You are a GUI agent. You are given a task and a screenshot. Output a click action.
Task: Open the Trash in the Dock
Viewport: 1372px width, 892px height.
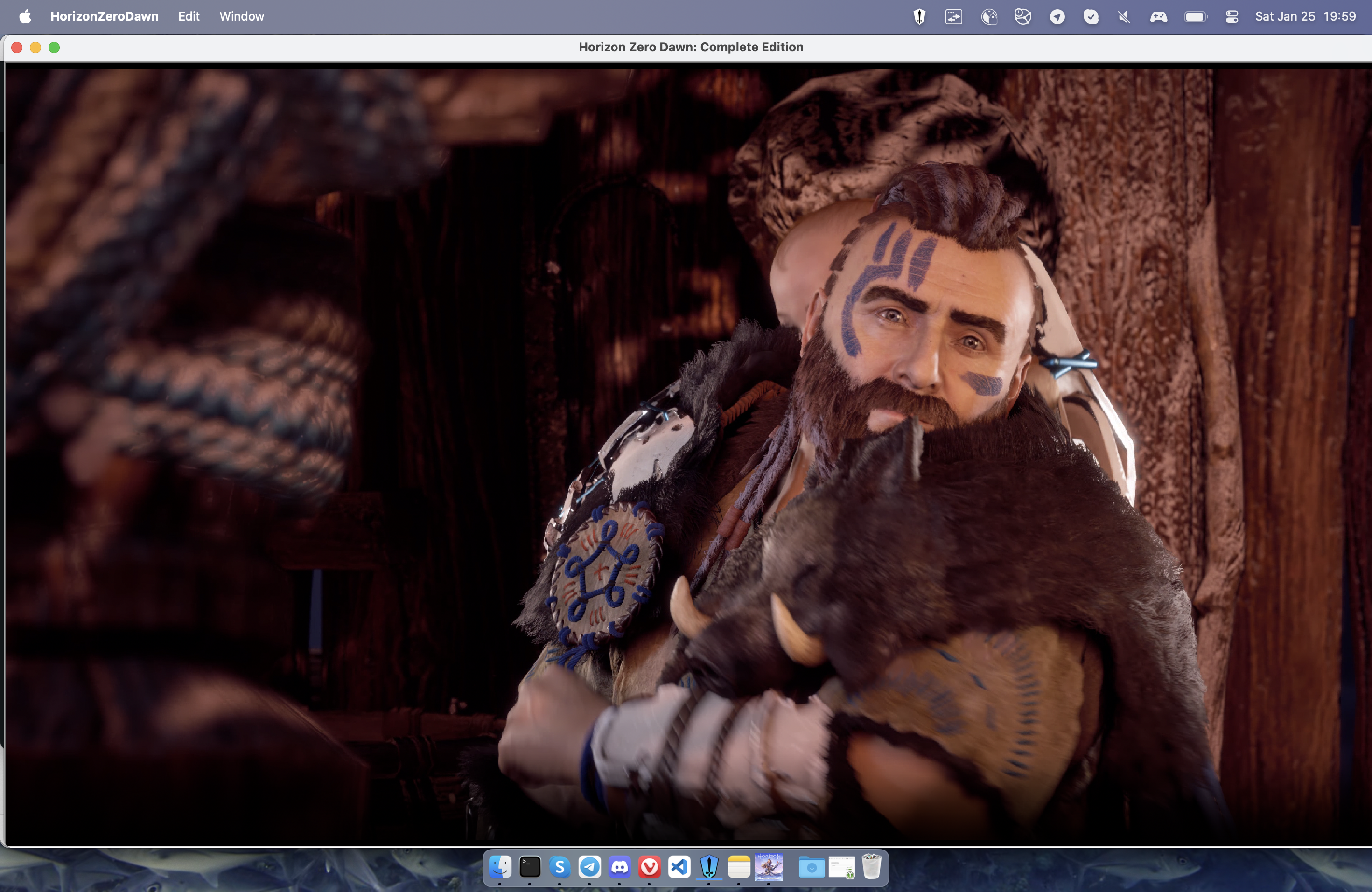pos(872,867)
